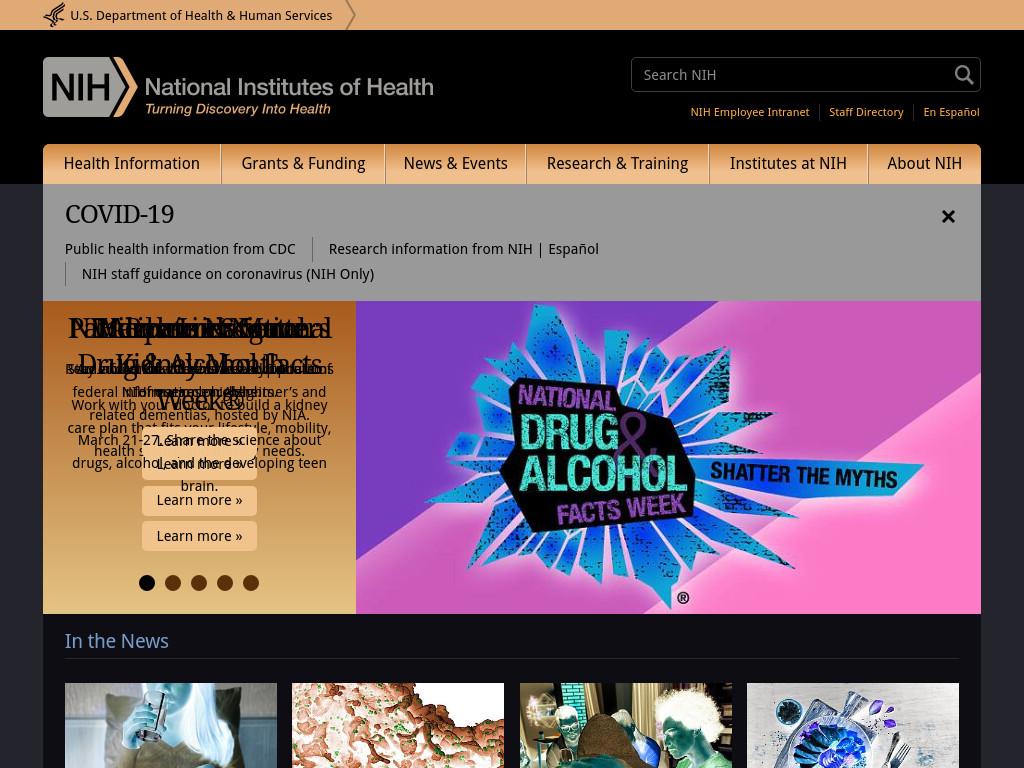This screenshot has width=1024, height=768.
Task: Open the Staff Directory link
Action: click(866, 112)
